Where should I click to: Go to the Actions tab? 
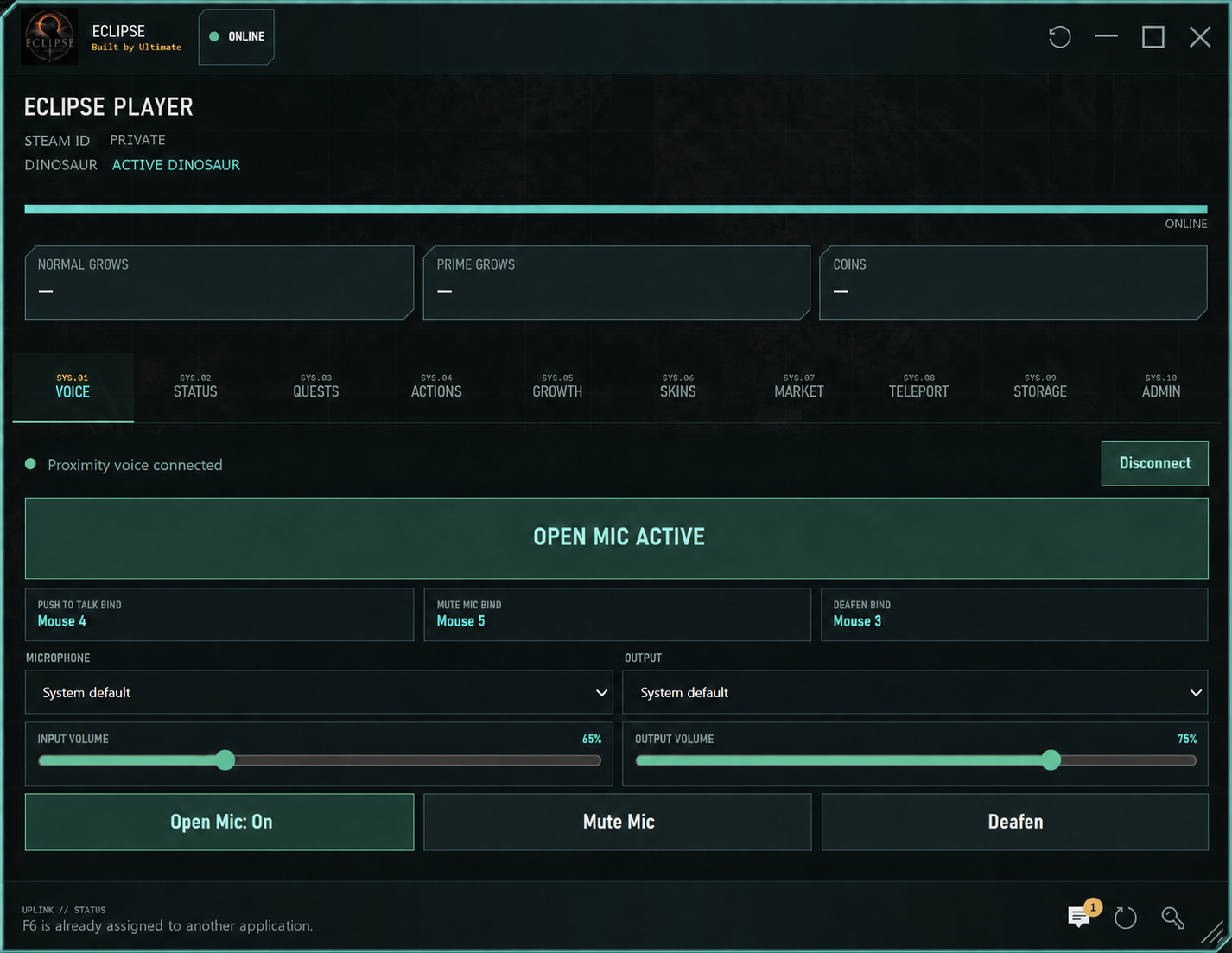coord(436,386)
